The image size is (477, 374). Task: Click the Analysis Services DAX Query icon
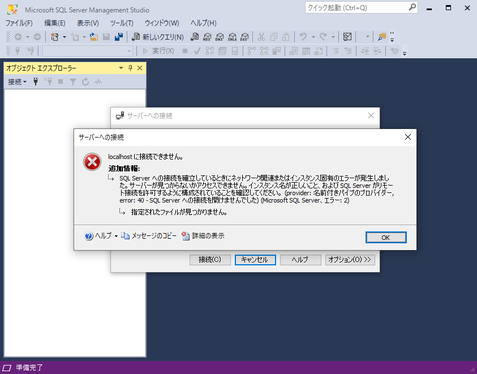point(245,37)
